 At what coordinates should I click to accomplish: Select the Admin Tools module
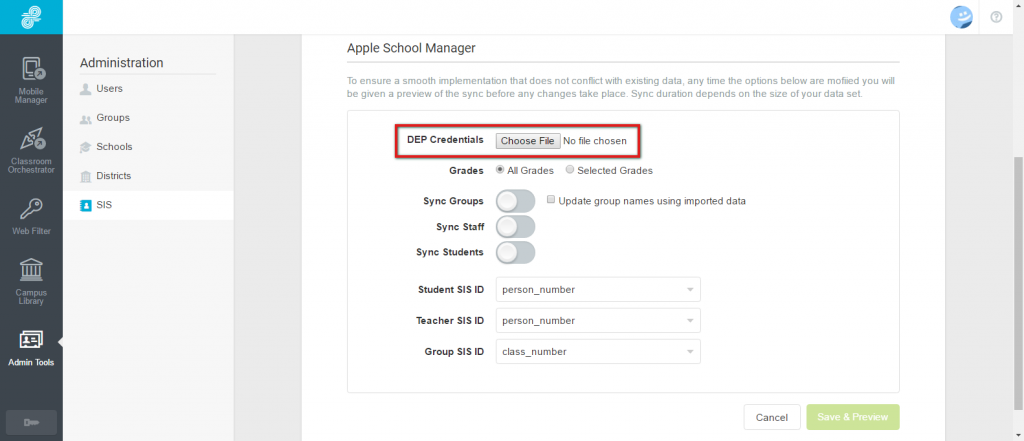click(31, 348)
